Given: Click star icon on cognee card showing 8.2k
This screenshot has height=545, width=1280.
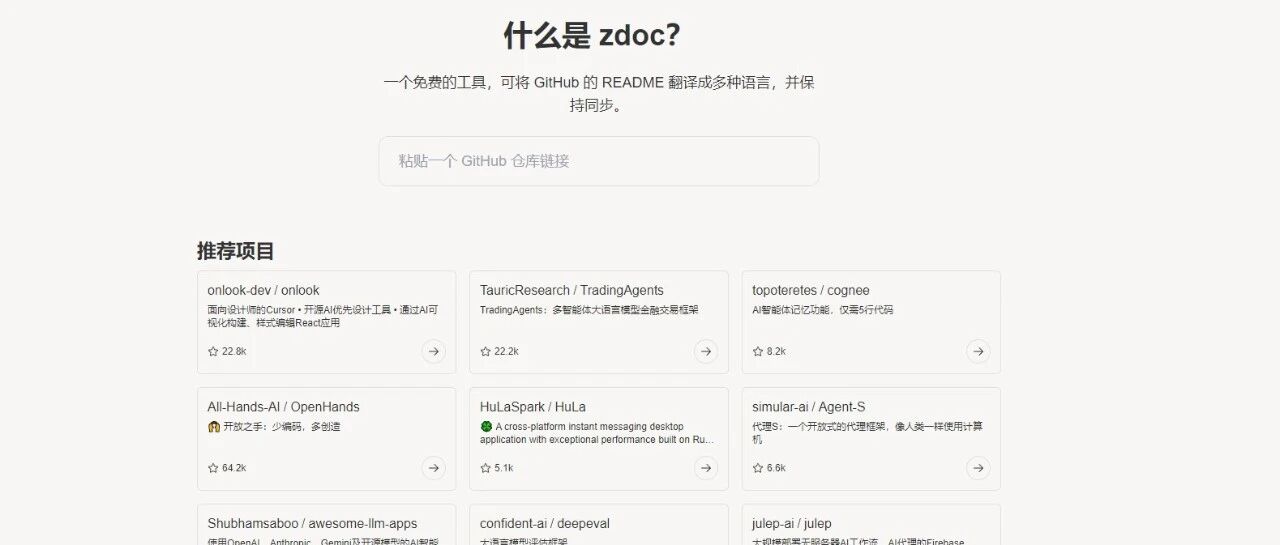Looking at the screenshot, I should point(758,351).
